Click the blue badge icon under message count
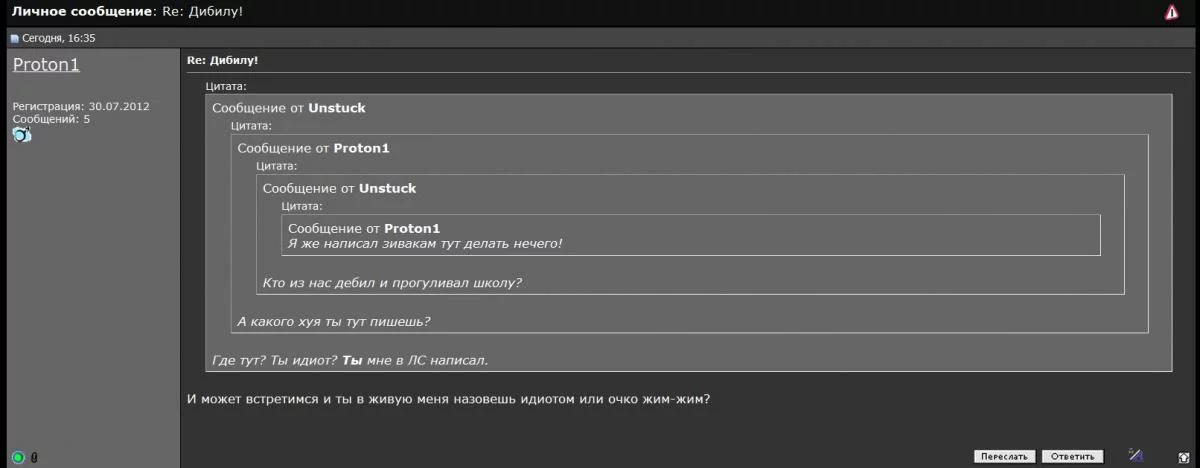Image resolution: width=1200 pixels, height=468 pixels. pyautogui.click(x=22, y=135)
